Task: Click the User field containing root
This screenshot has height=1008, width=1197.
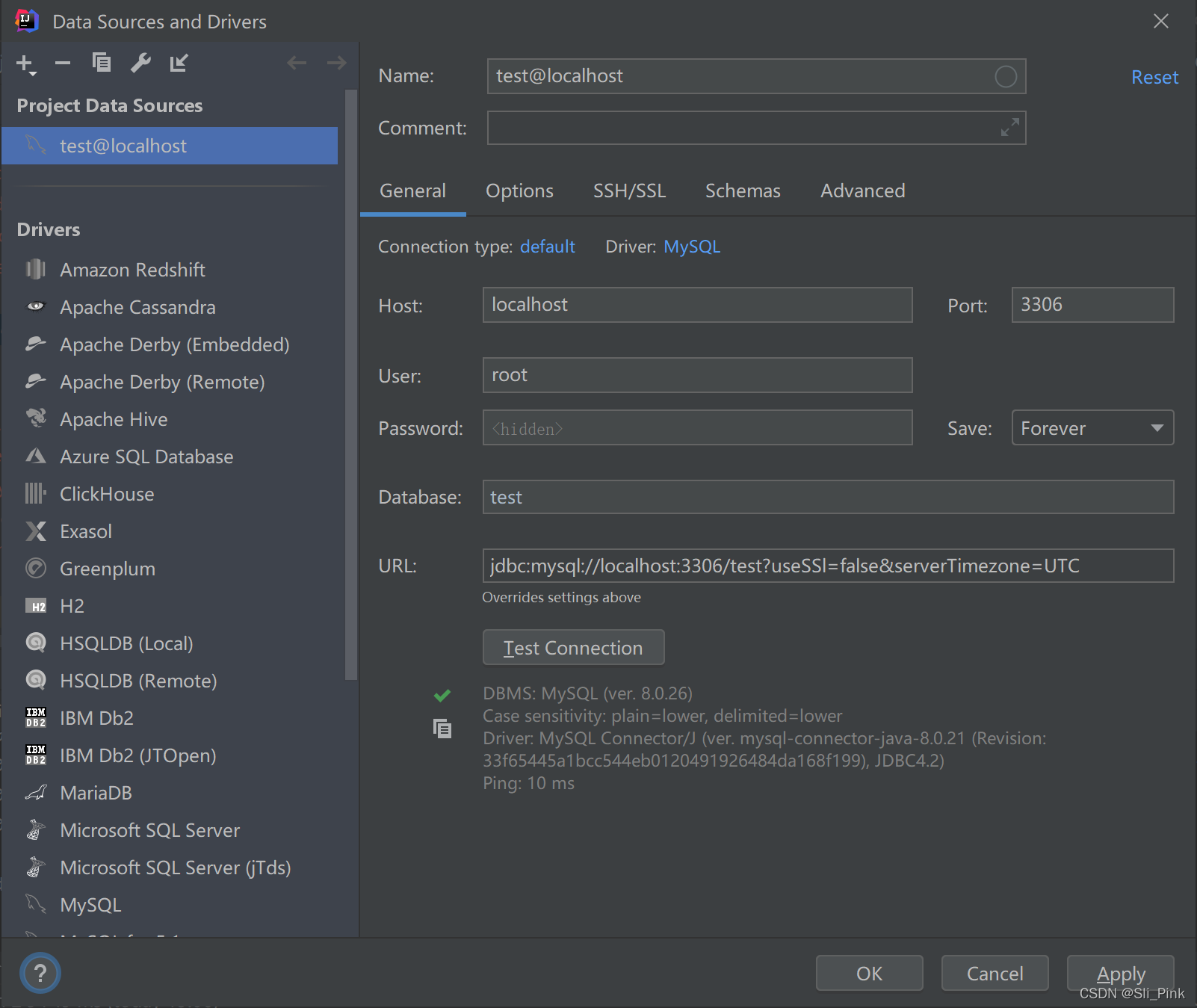Action: coord(697,375)
